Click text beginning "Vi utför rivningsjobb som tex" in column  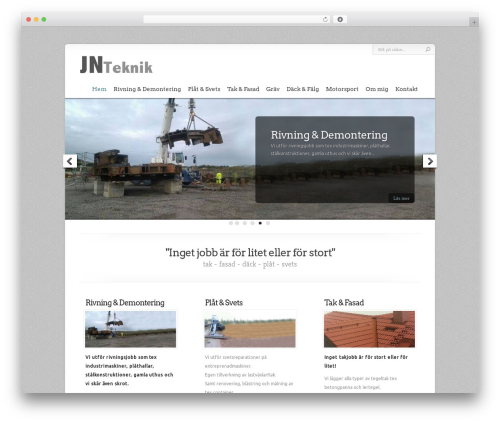coord(129,370)
